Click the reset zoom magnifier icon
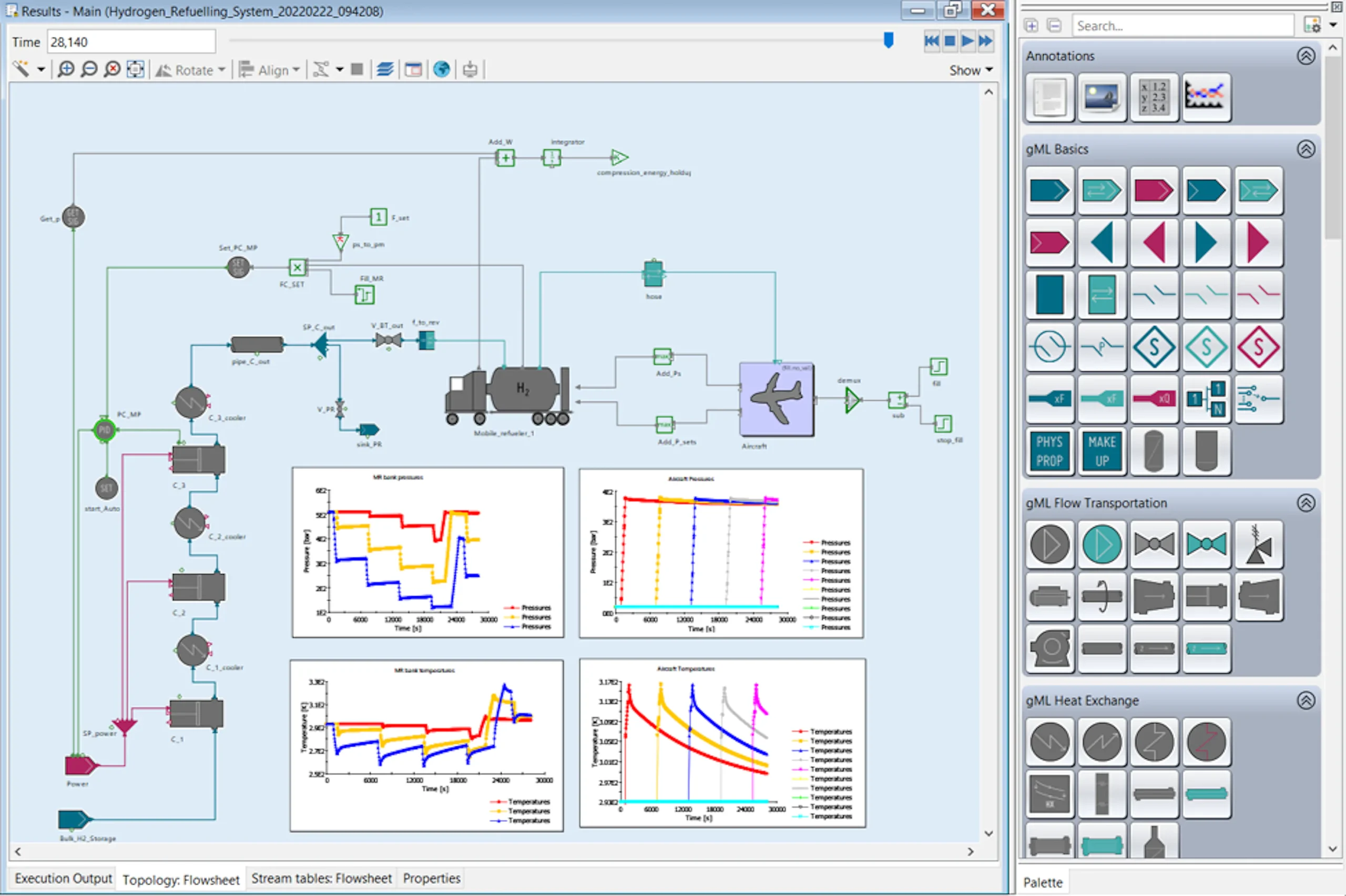Screen dimensions: 1346x896 point(113,70)
